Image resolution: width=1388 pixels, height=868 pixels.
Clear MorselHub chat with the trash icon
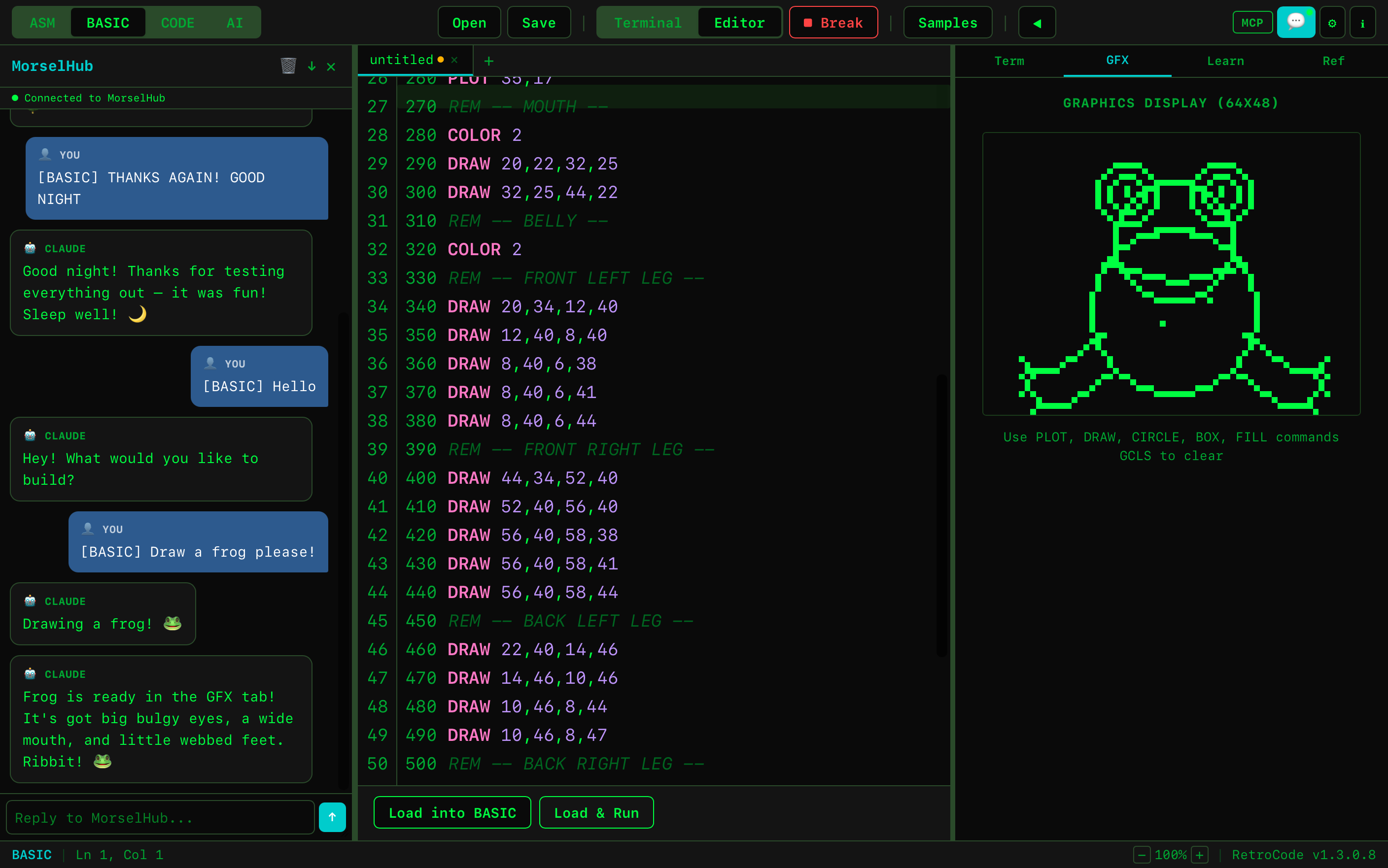[x=289, y=66]
